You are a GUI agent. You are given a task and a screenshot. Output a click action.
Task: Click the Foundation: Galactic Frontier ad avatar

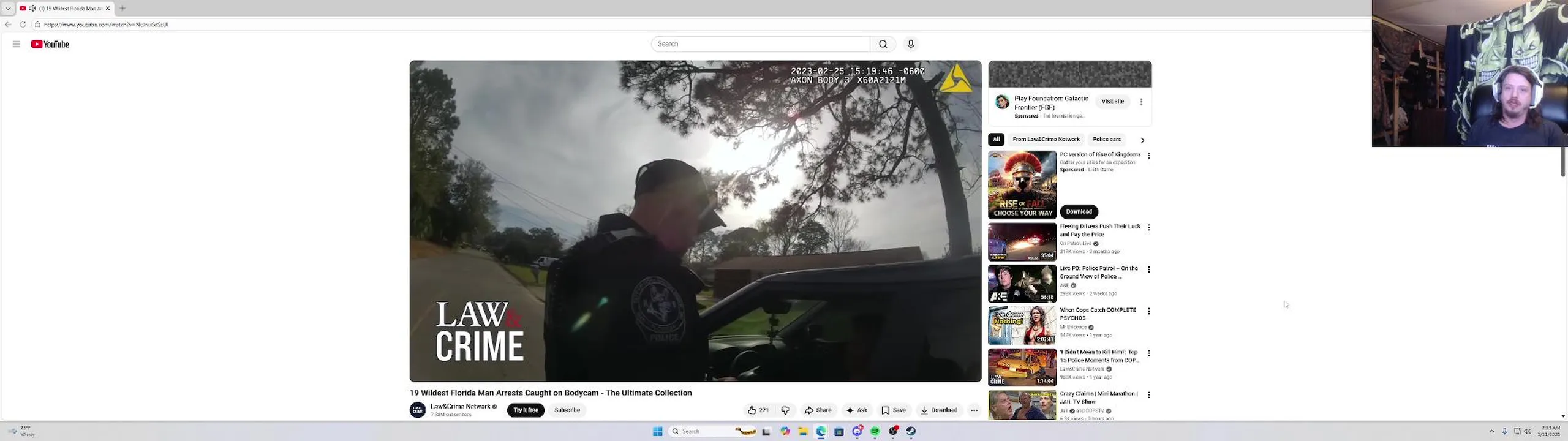tap(1002, 102)
